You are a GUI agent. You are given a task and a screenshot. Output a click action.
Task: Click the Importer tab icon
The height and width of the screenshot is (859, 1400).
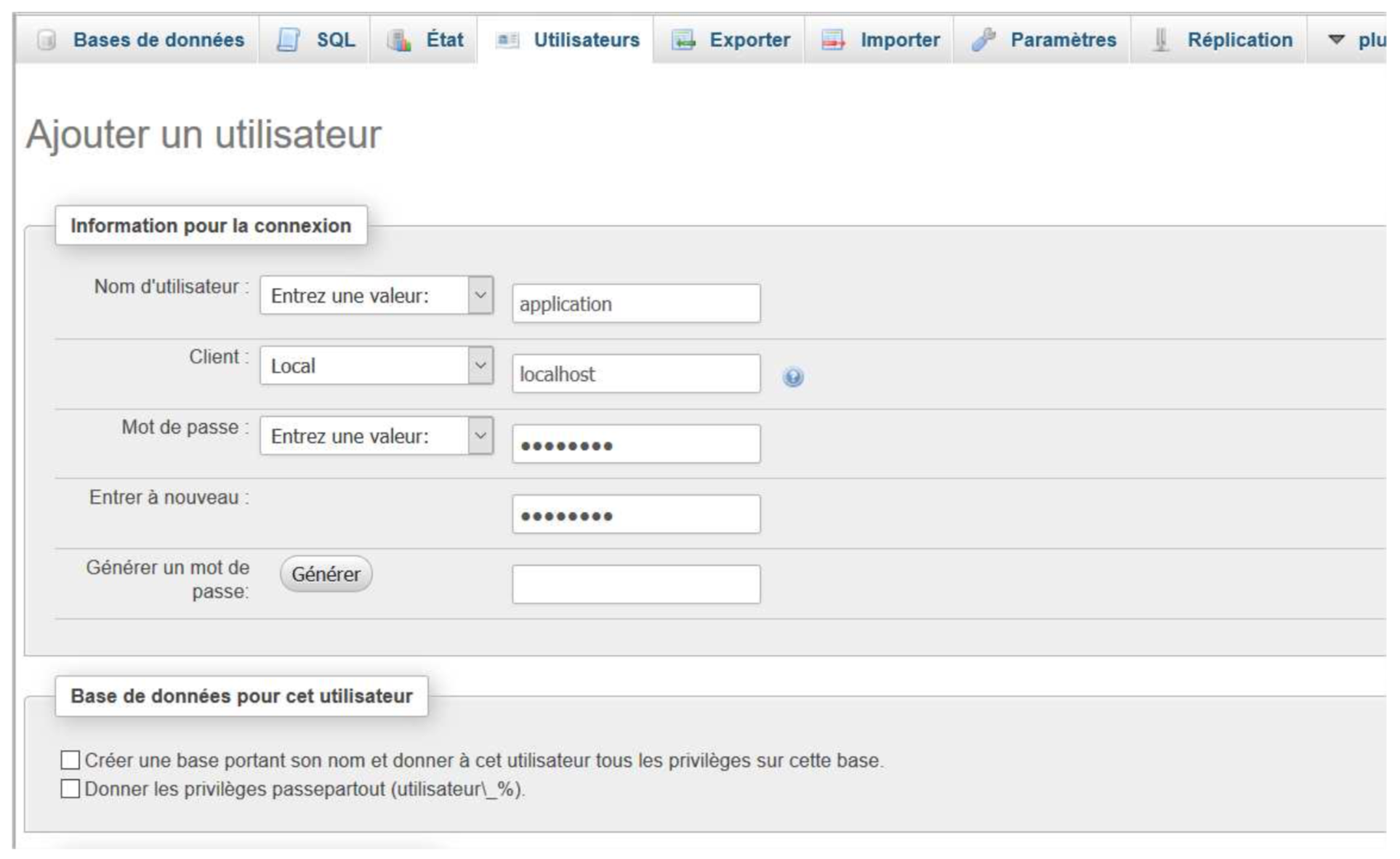[x=833, y=40]
